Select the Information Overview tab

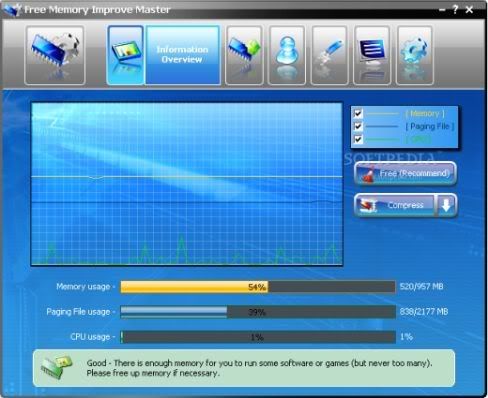click(x=183, y=55)
